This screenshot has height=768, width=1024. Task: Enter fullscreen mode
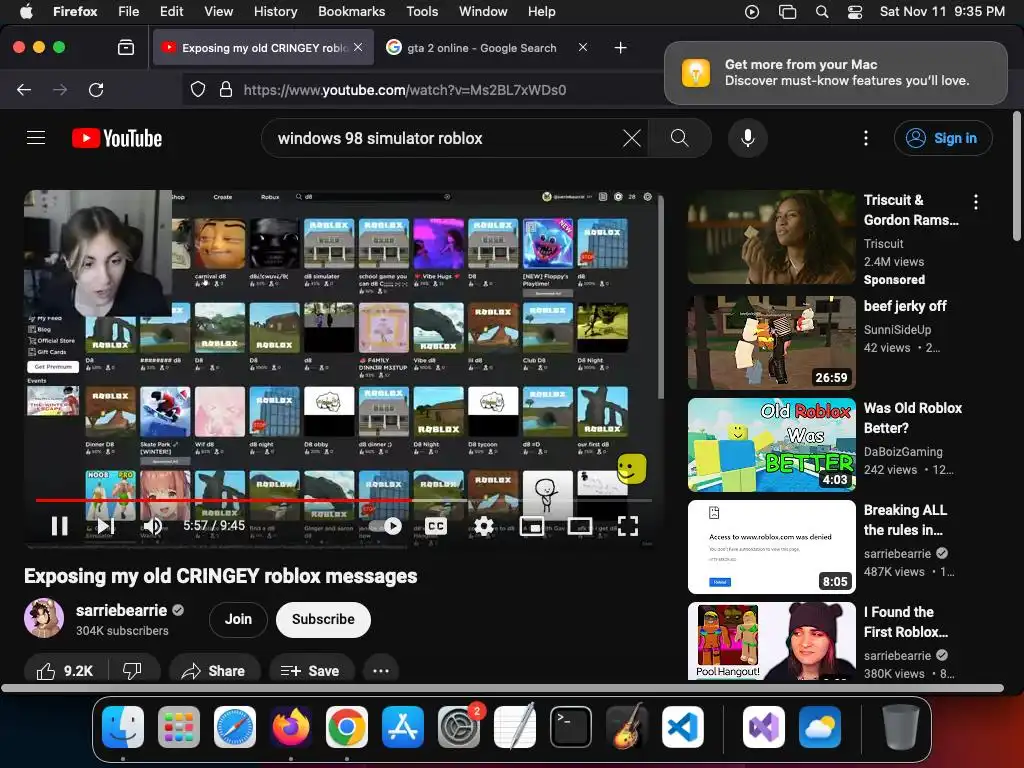628,526
